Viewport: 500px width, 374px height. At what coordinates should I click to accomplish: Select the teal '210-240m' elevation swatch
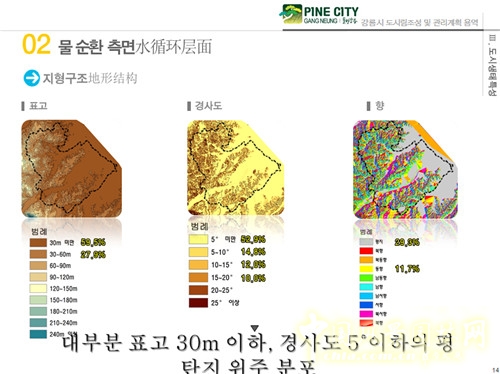coord(38,322)
